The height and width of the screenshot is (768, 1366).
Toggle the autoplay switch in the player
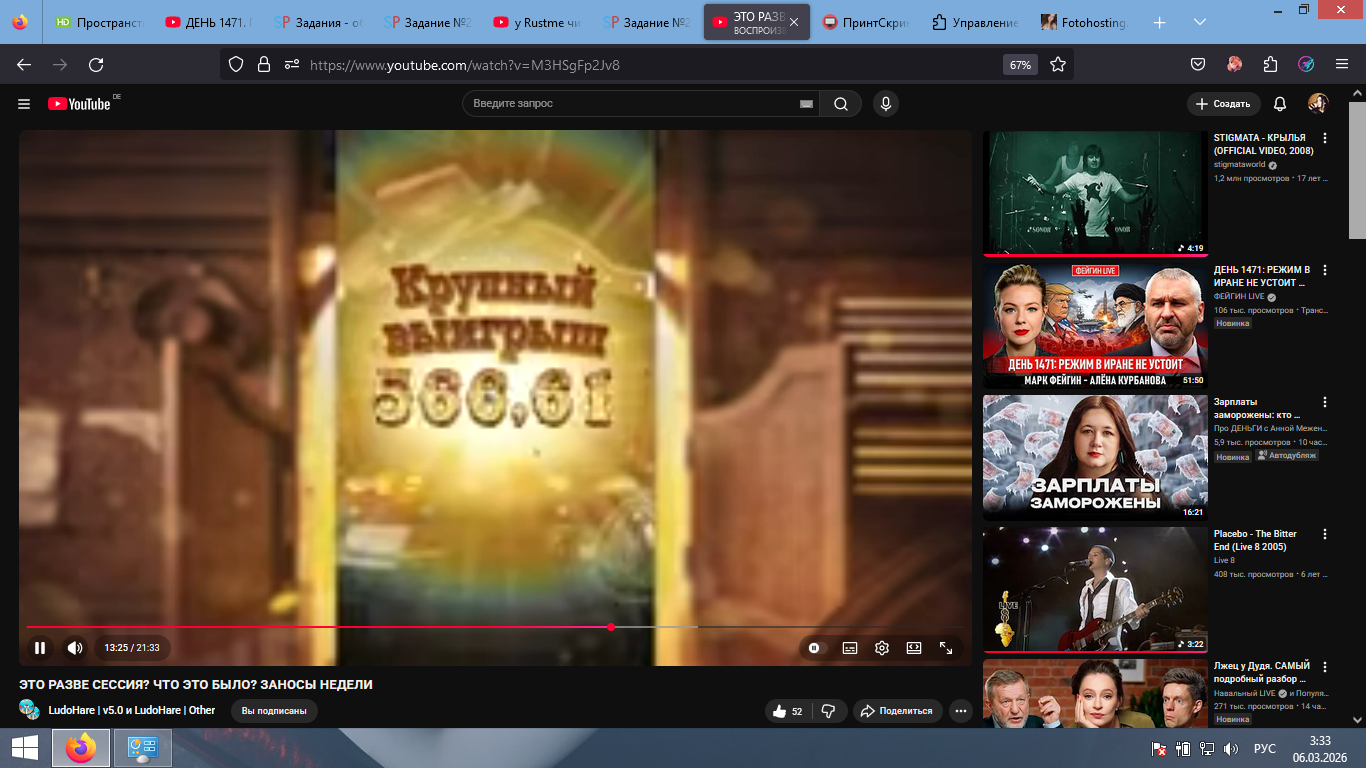(814, 648)
